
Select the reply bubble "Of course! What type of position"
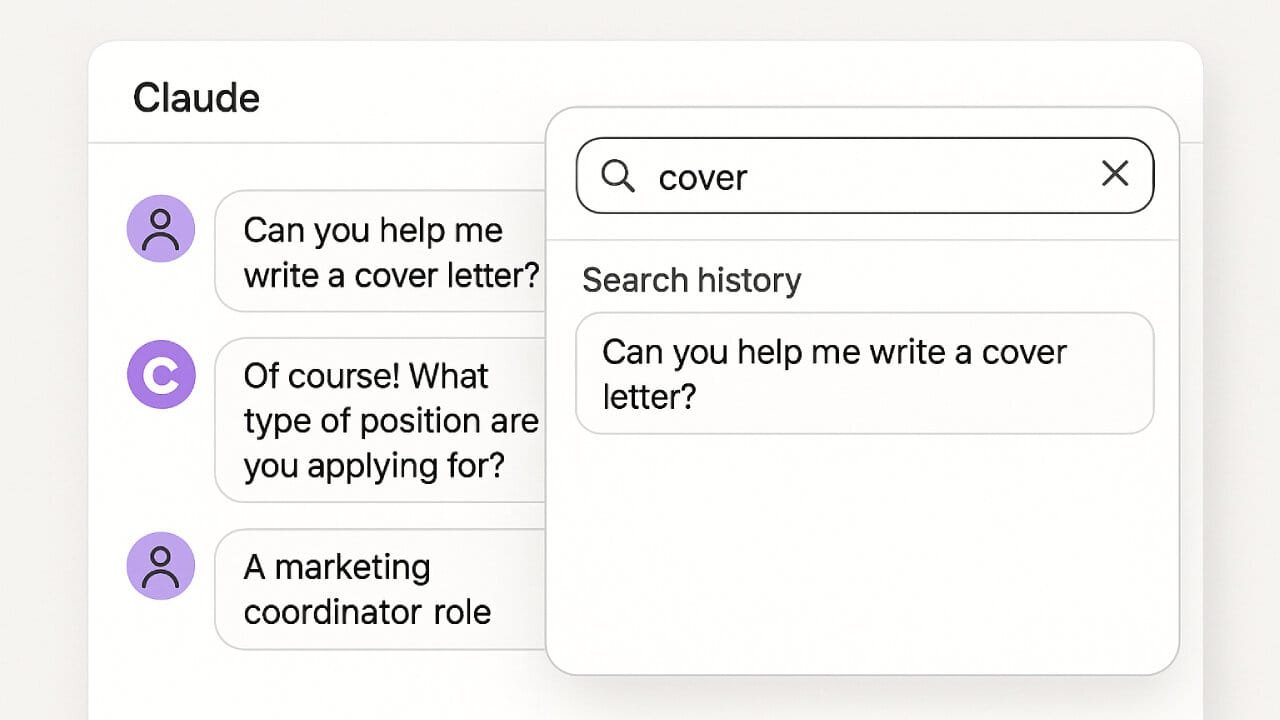(381, 420)
